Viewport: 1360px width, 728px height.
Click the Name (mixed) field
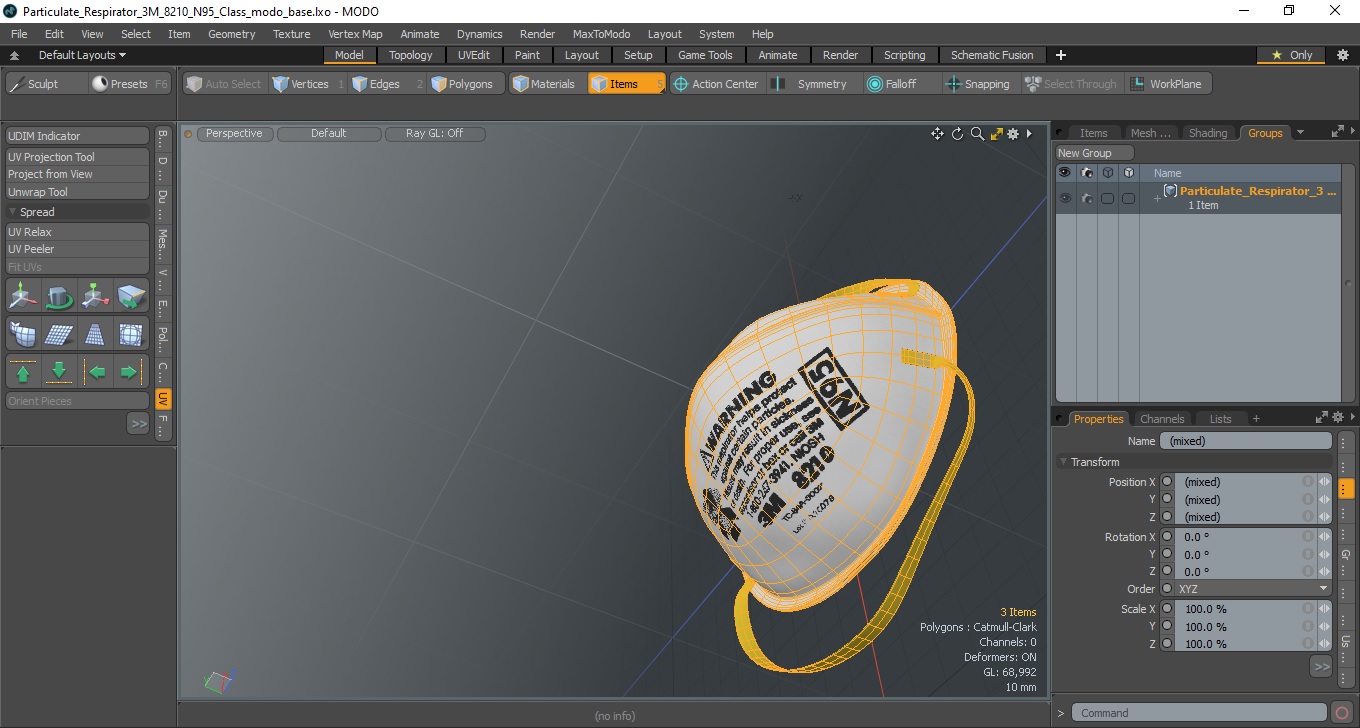[1246, 441]
